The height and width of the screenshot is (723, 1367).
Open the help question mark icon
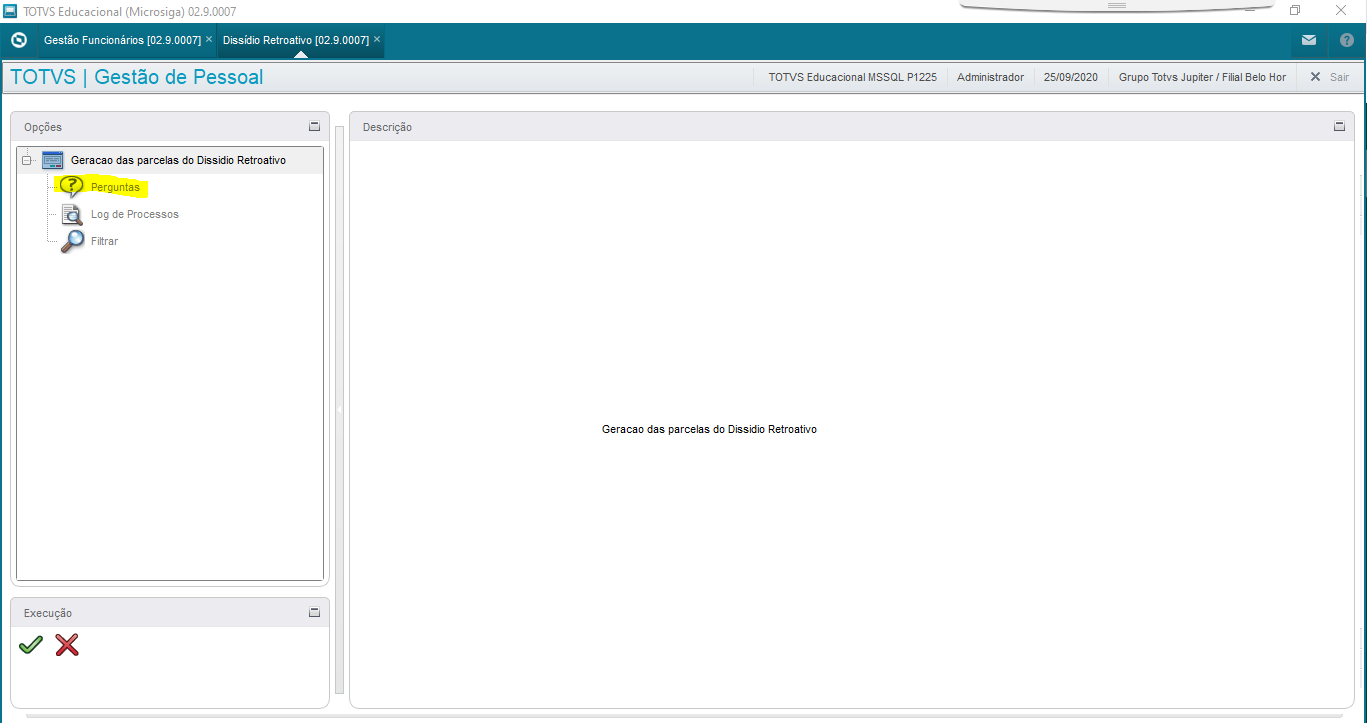[x=1346, y=41]
